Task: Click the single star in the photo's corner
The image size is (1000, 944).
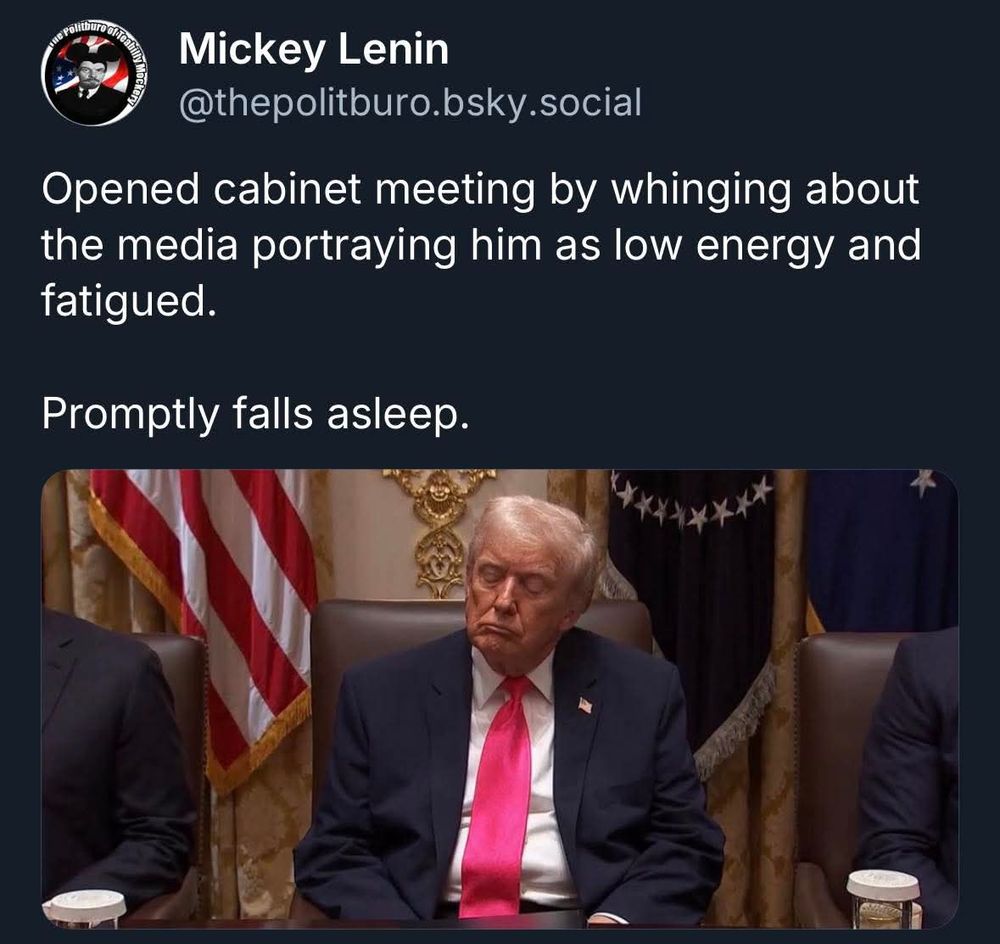Action: tap(923, 482)
